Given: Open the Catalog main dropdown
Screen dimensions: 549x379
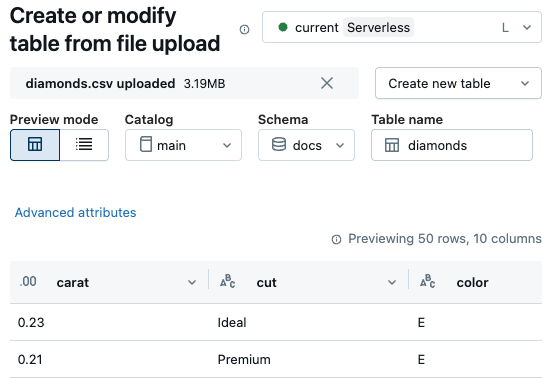Looking at the screenshot, I should pos(183,145).
